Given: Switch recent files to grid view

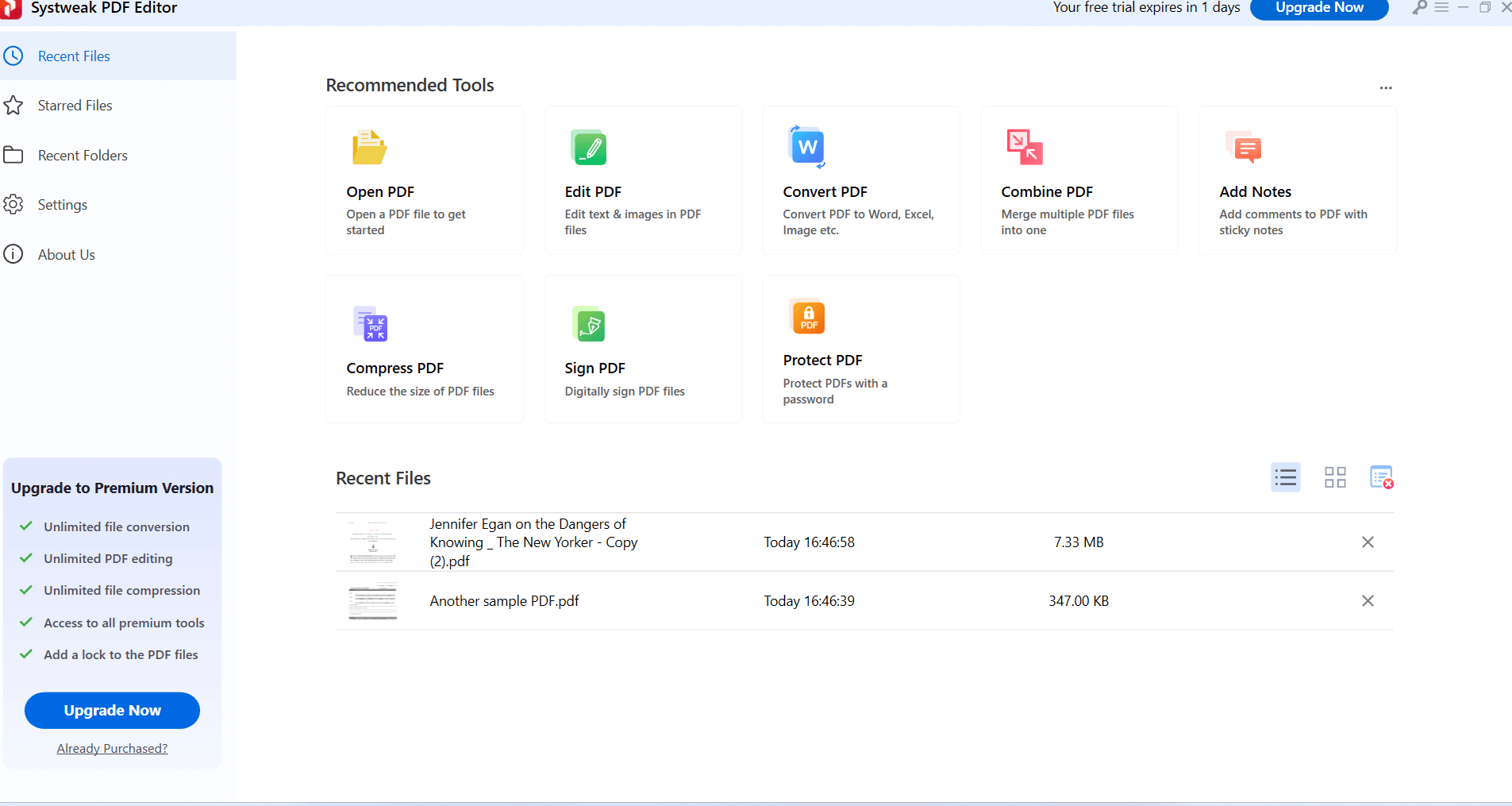Looking at the screenshot, I should point(1335,477).
